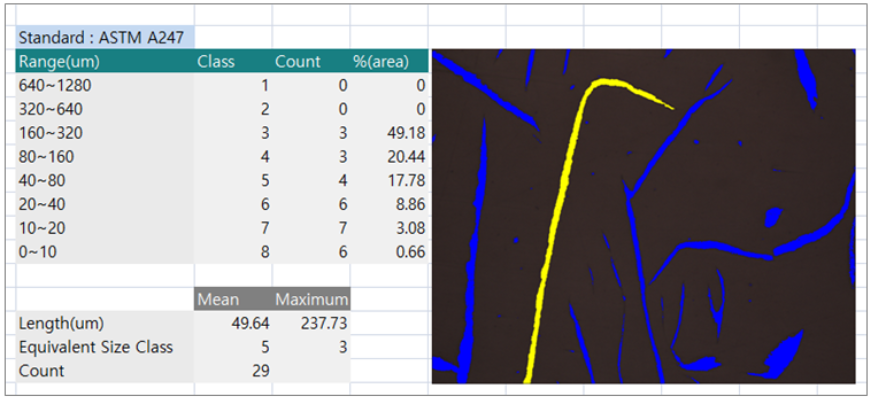The height and width of the screenshot is (397, 871).
Task: Click the Equivalent Size Class label cell
Action: 105,347
